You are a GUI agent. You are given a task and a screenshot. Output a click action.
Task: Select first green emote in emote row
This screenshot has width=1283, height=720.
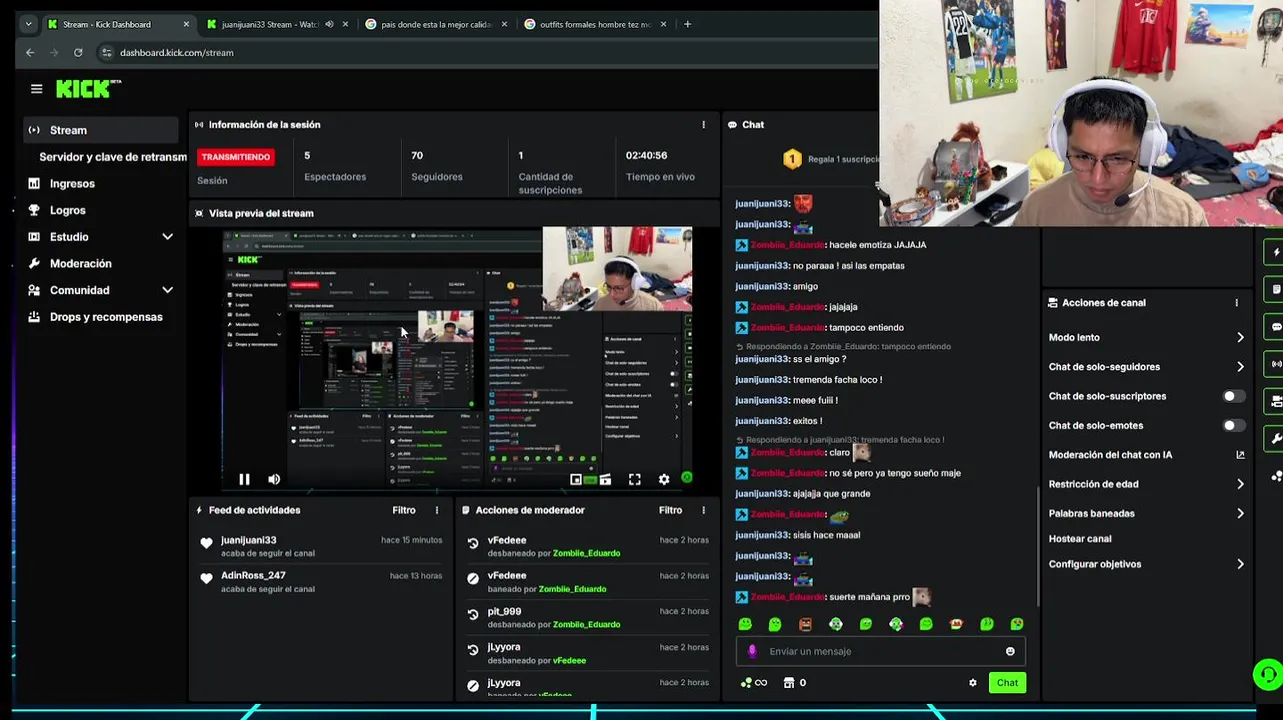(x=745, y=624)
